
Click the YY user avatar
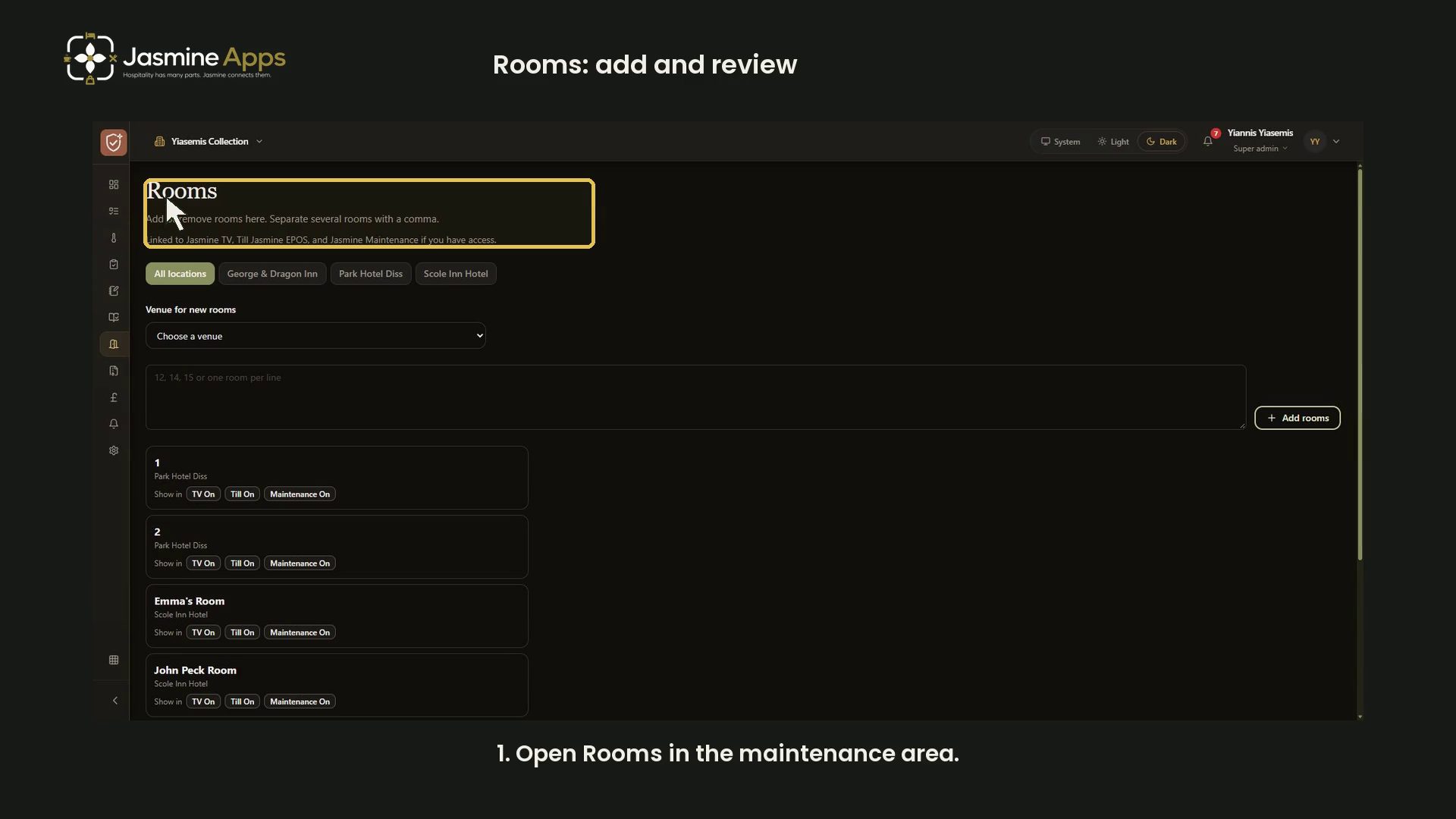click(x=1315, y=142)
